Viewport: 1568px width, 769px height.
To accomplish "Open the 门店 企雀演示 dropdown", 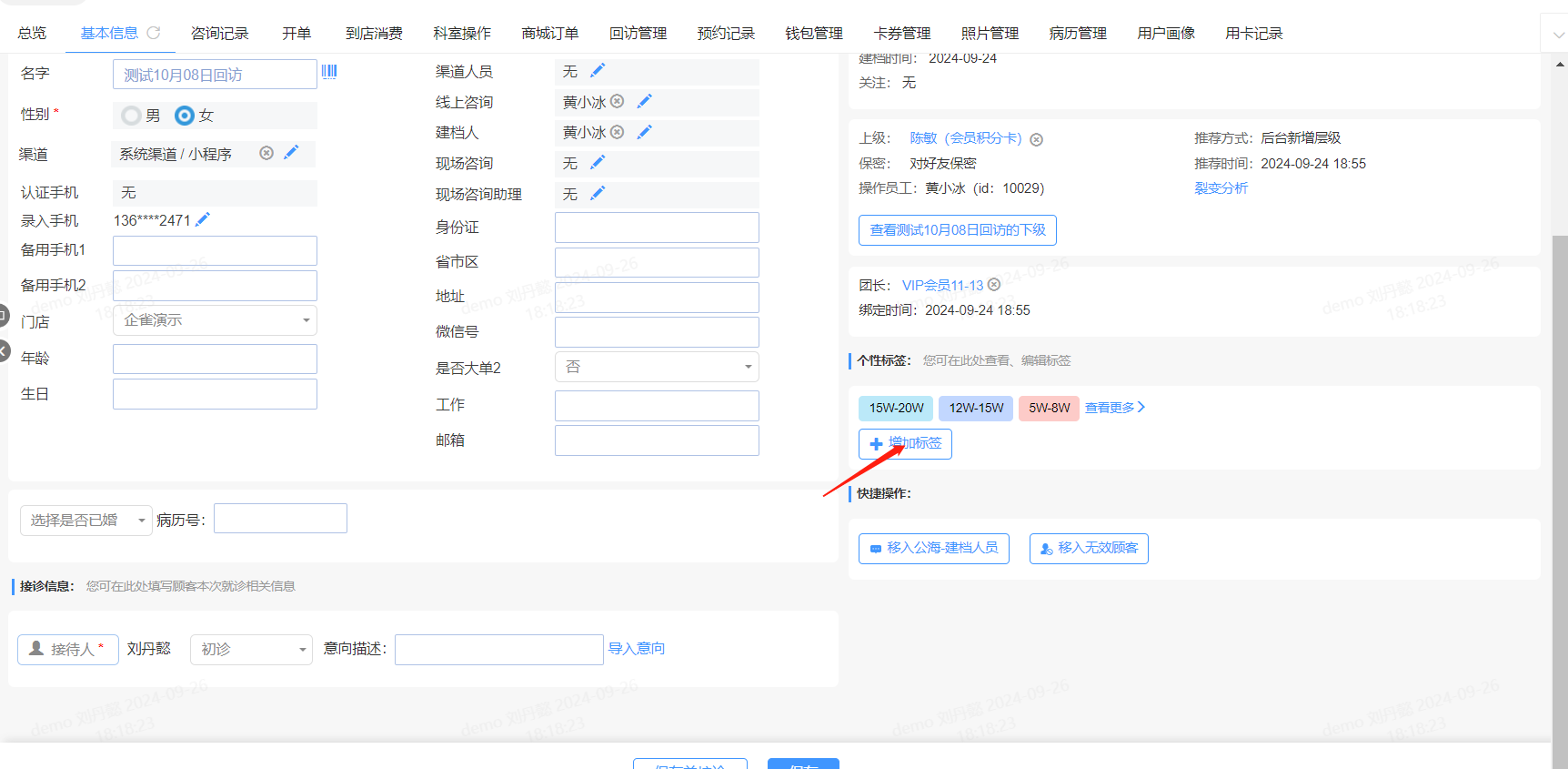I will pos(215,320).
